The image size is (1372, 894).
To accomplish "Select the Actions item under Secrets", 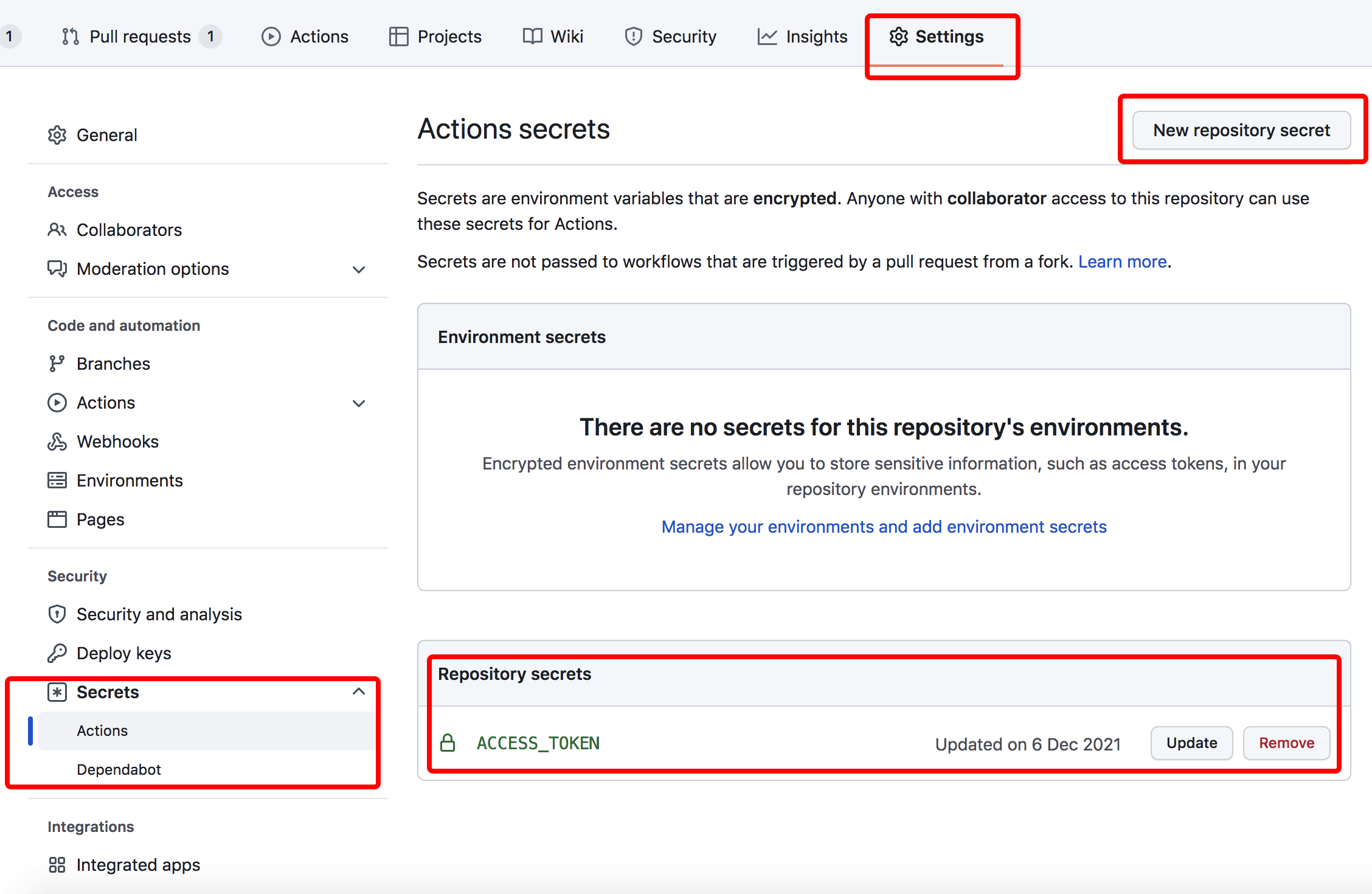I will (103, 730).
